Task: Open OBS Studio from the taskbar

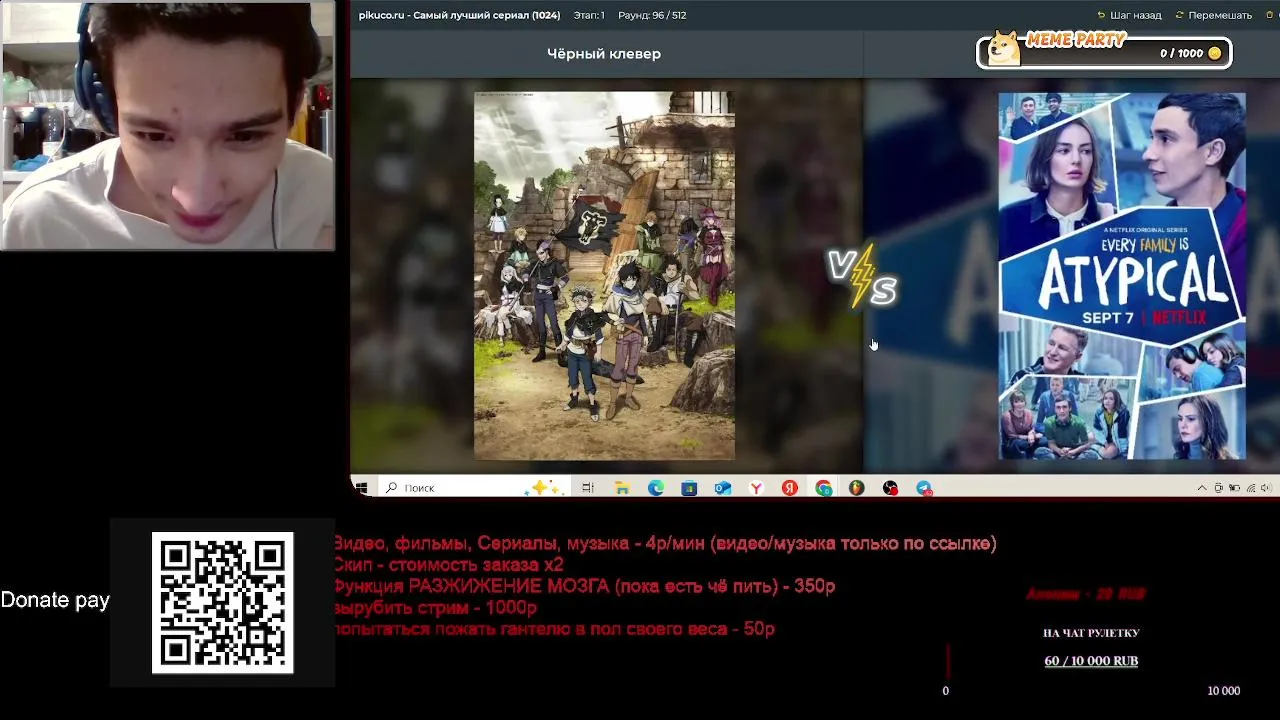Action: [890, 488]
